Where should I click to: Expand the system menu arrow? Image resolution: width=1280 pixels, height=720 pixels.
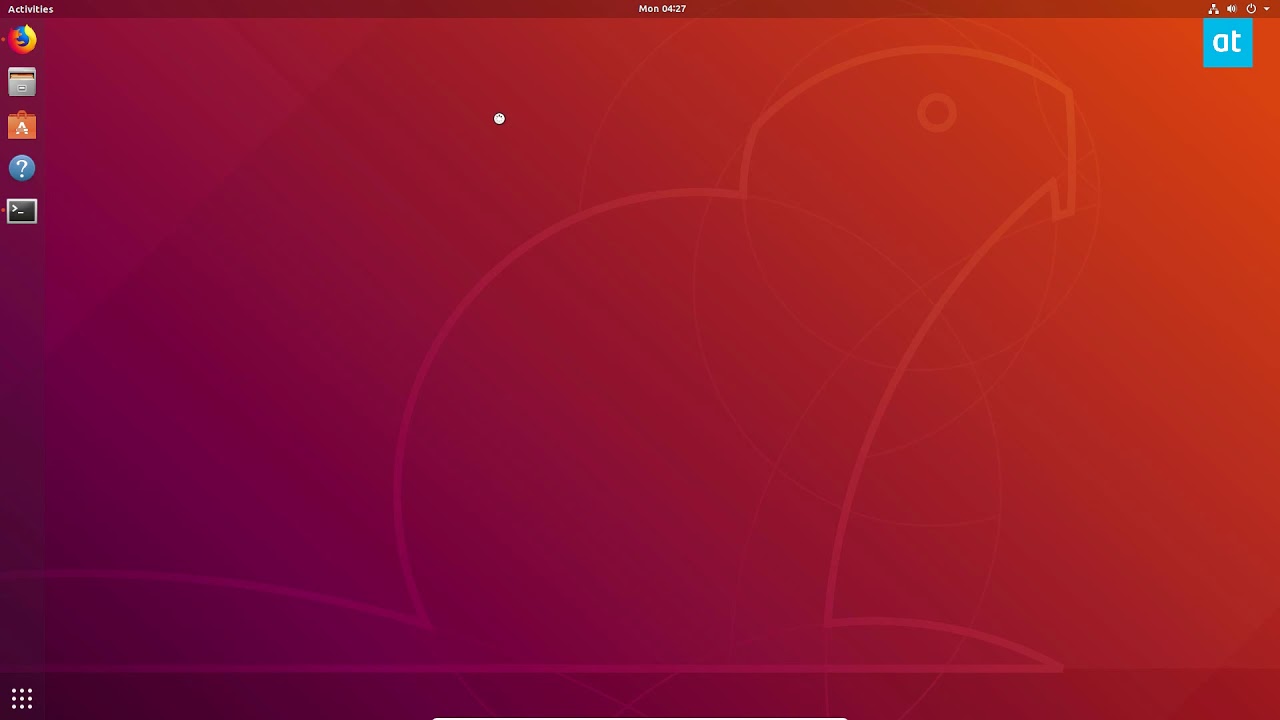1267,9
